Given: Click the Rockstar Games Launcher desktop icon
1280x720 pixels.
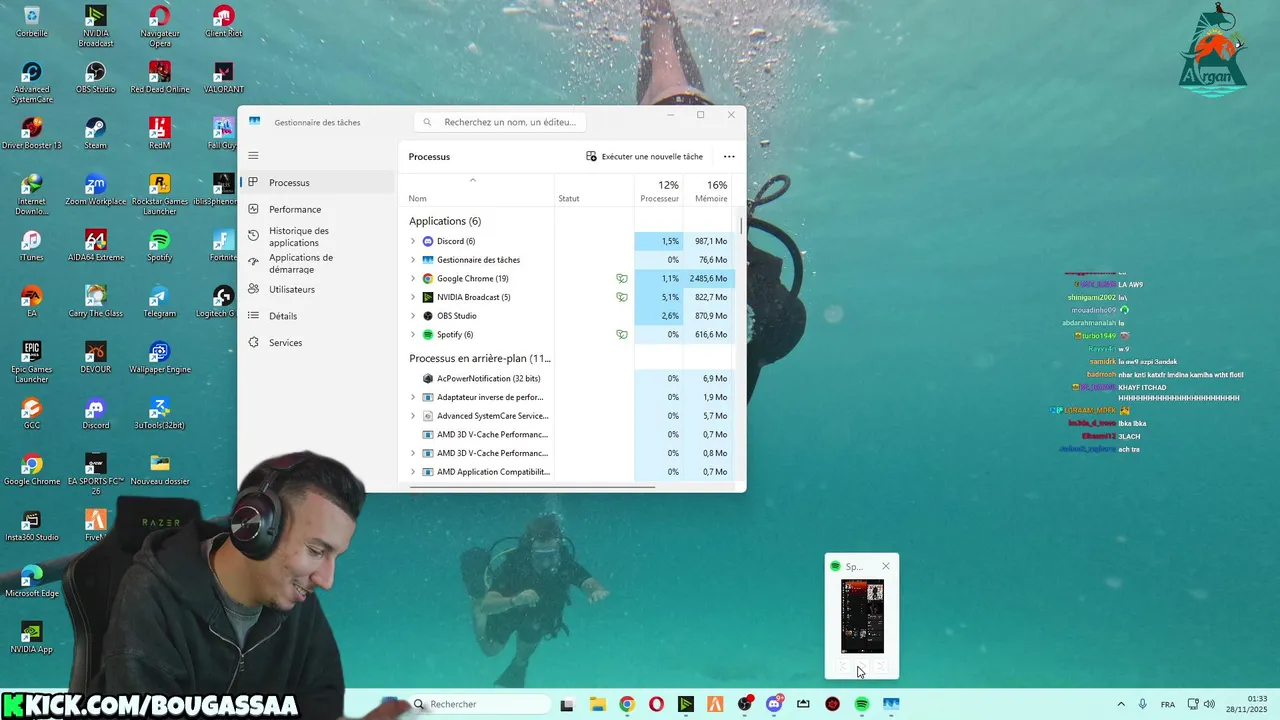Looking at the screenshot, I should point(159,194).
